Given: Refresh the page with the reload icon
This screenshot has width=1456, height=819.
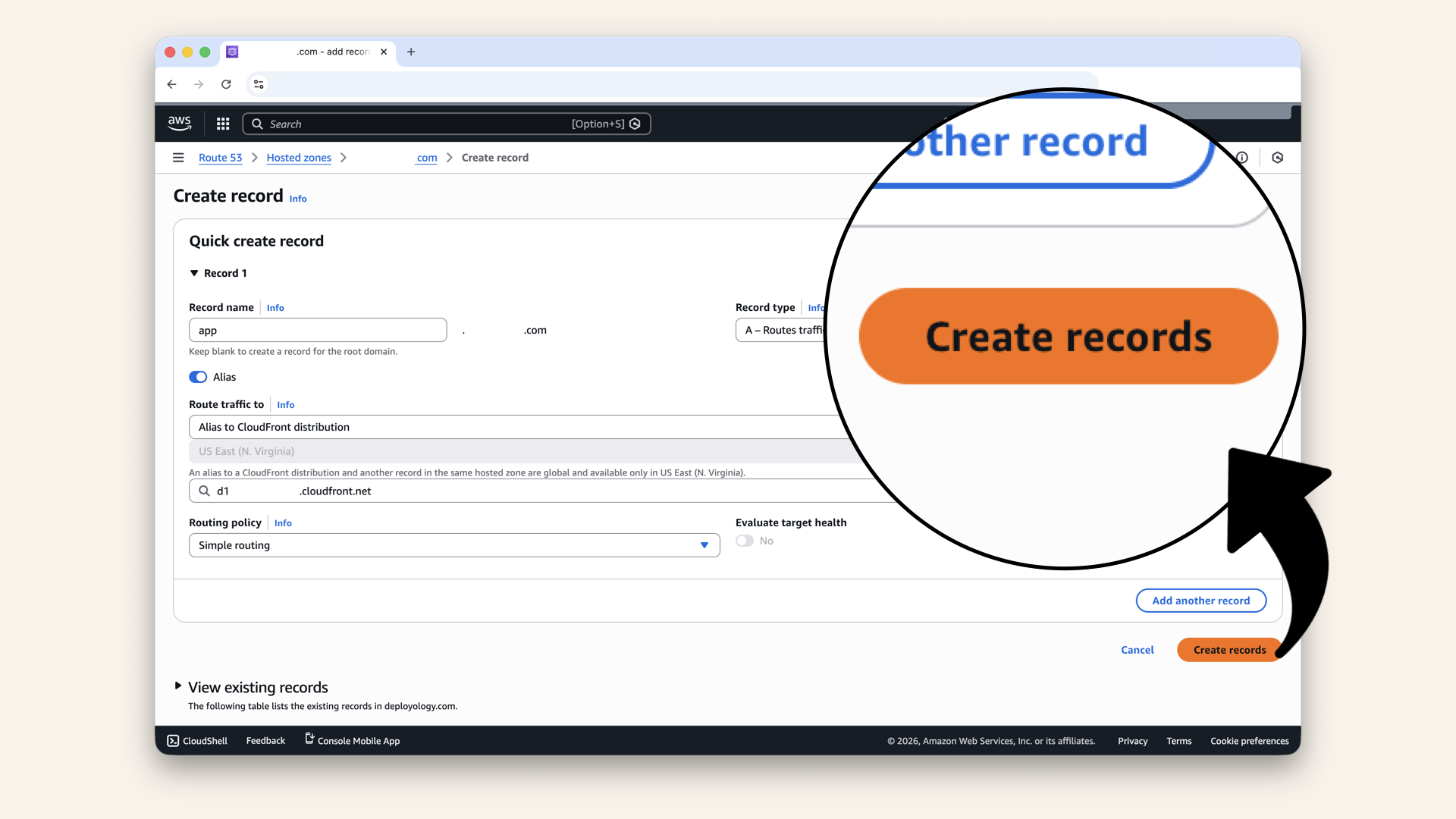Looking at the screenshot, I should pos(226,84).
